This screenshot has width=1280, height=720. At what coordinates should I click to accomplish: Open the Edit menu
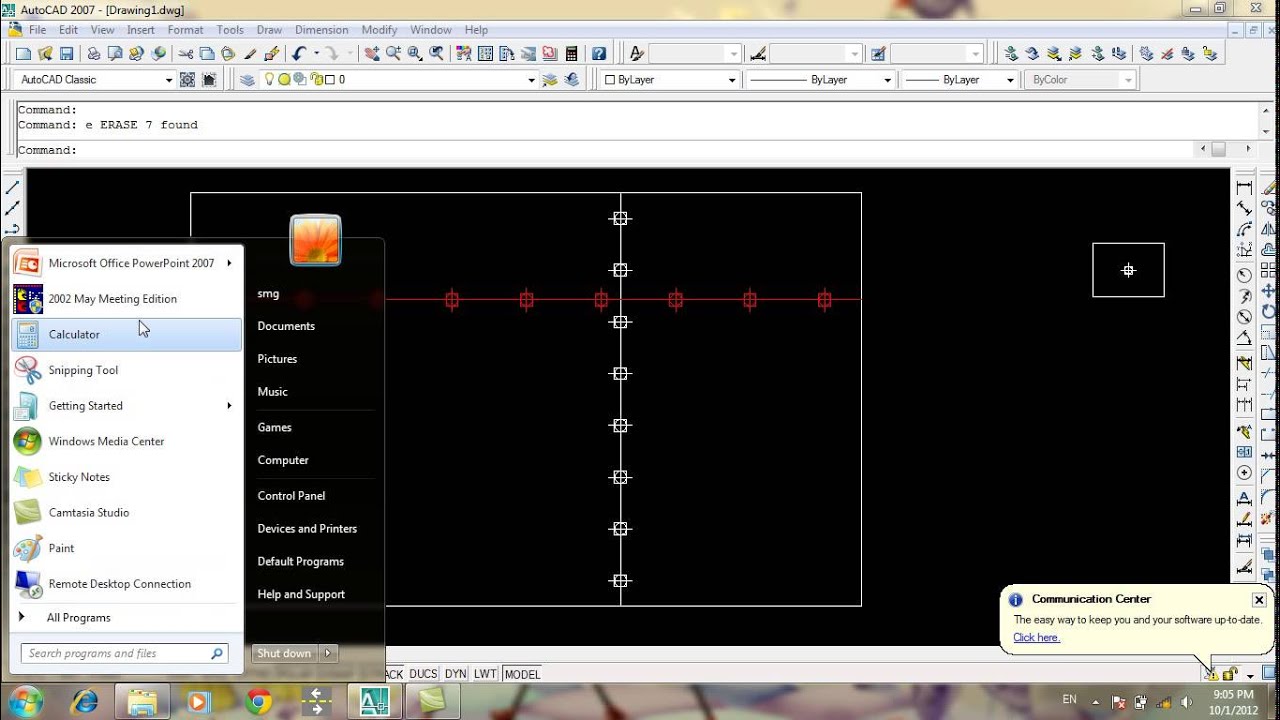click(68, 30)
